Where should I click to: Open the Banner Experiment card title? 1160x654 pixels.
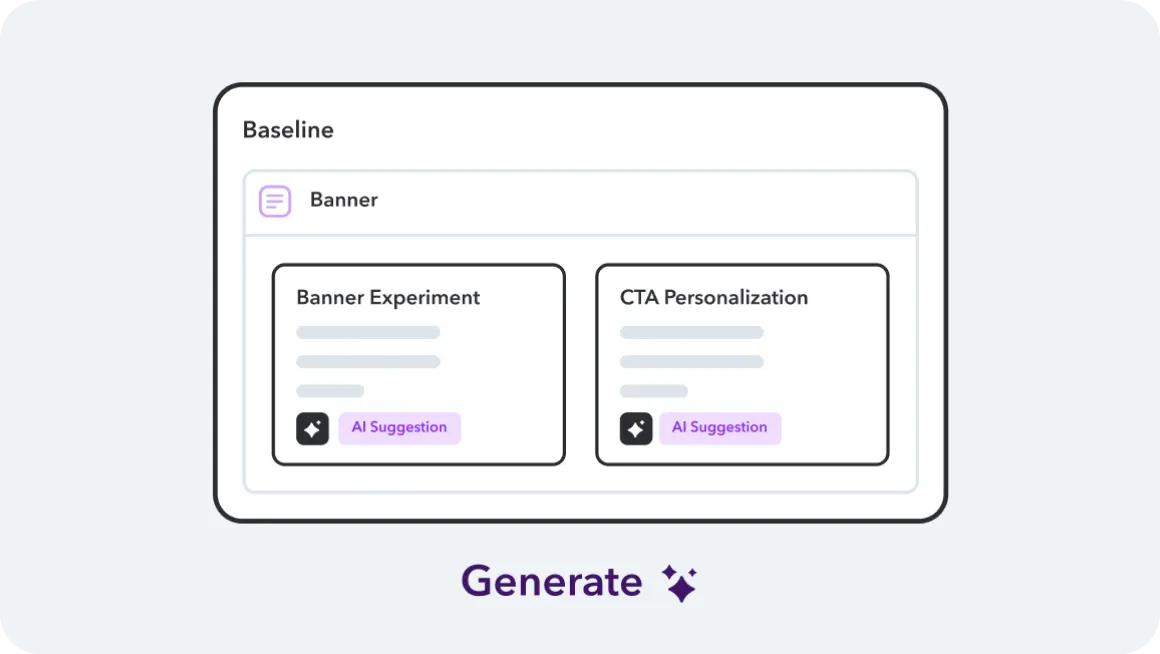[388, 298]
